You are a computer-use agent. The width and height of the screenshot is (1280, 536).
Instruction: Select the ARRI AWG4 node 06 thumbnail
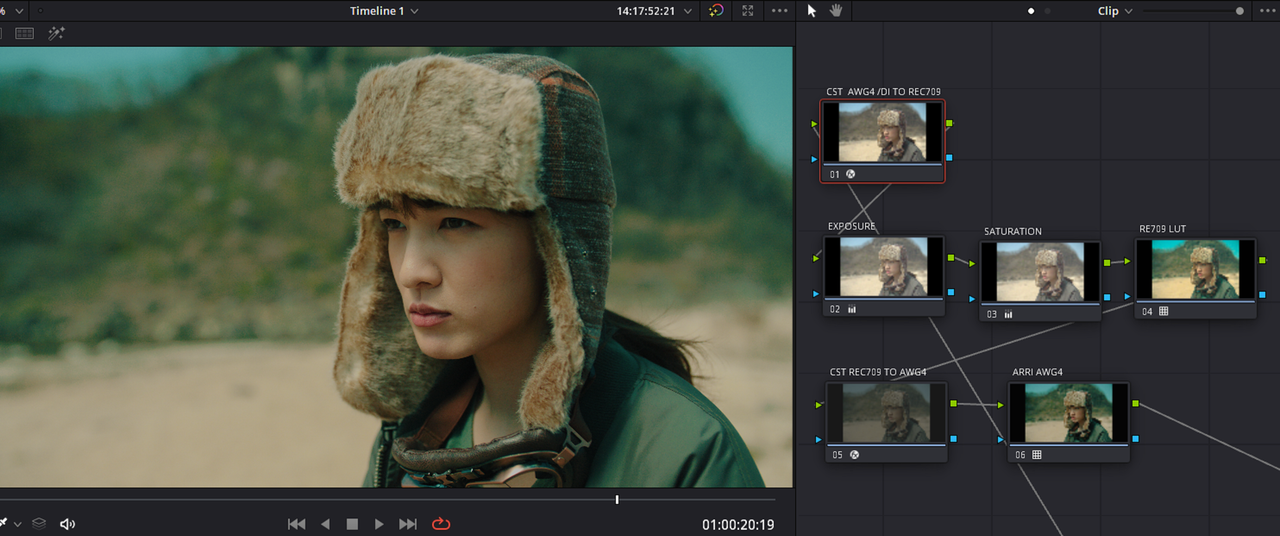pyautogui.click(x=1068, y=414)
